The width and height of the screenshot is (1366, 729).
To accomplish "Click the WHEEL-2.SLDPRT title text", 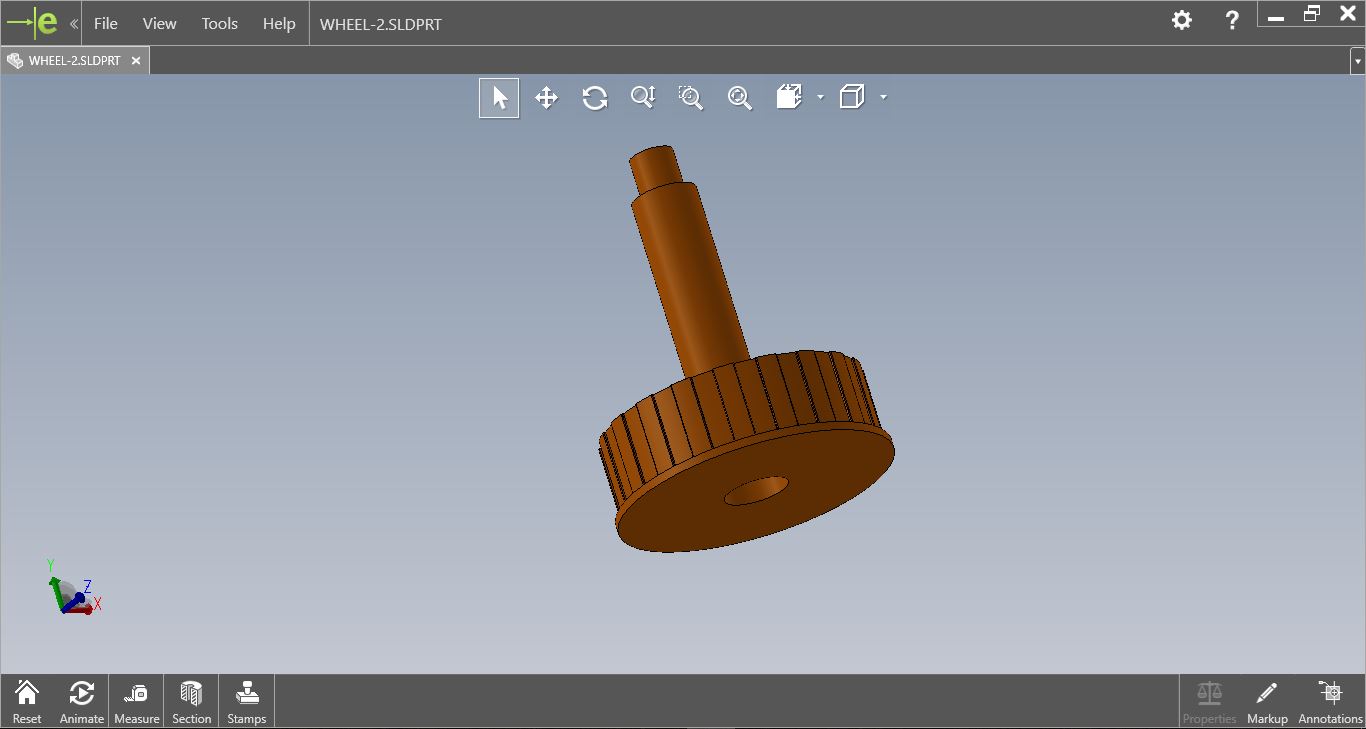I will (381, 24).
